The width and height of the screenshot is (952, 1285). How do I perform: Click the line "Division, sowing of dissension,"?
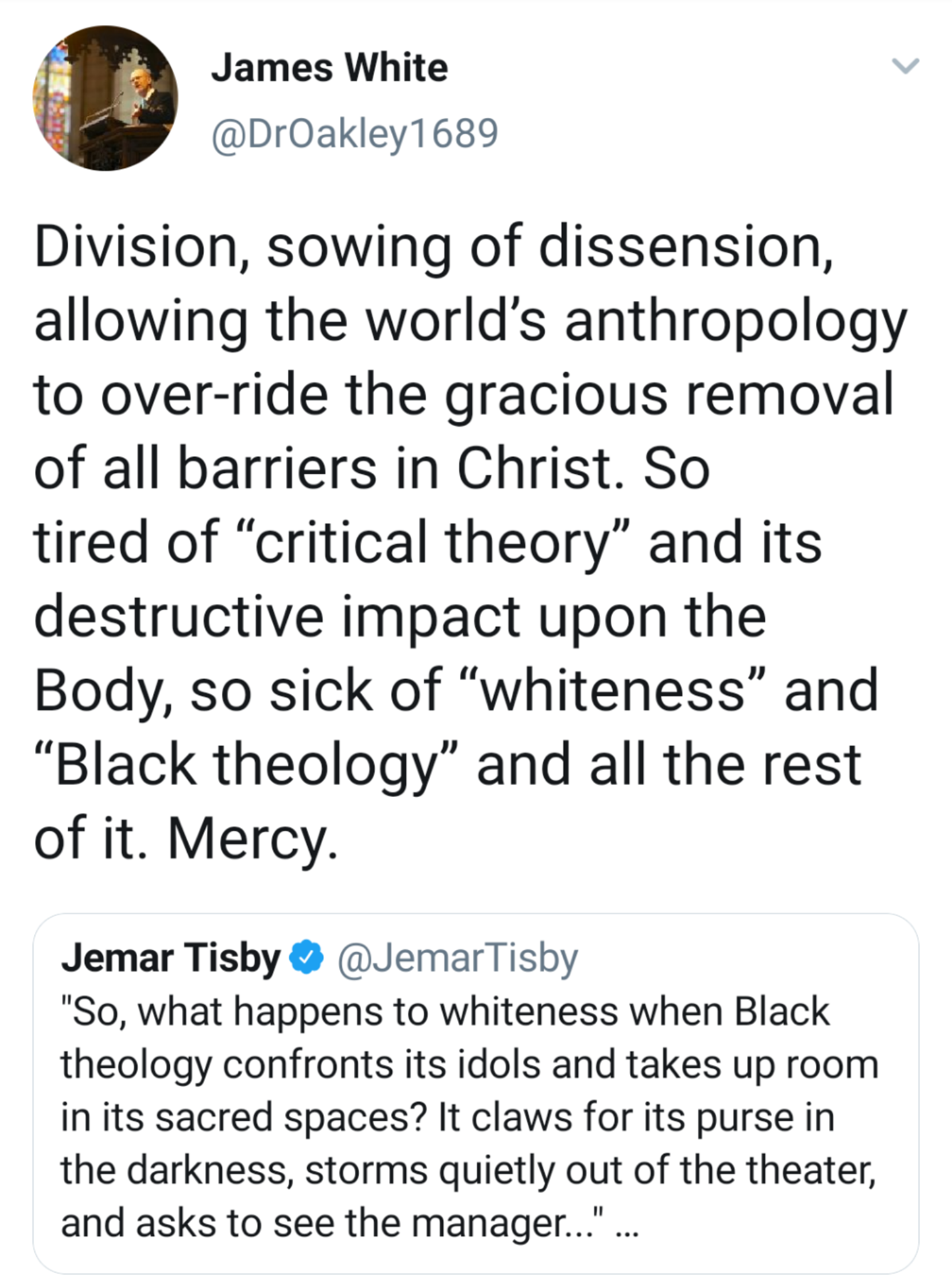coord(433,247)
